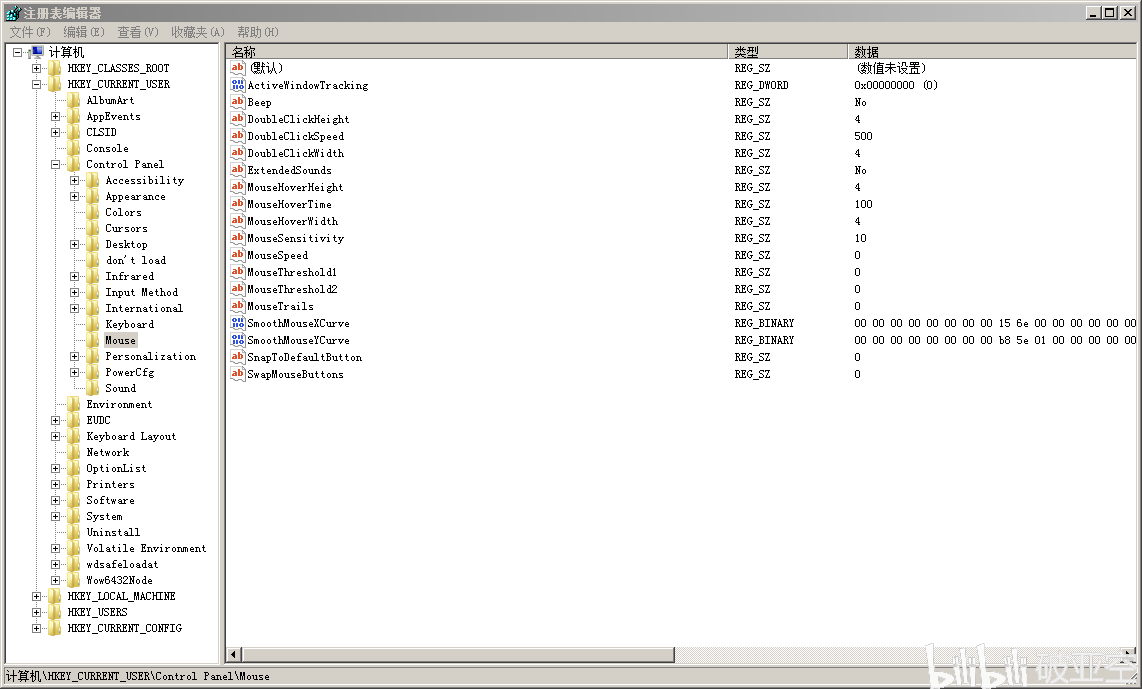The image size is (1142, 689).
Task: Click the ActiveWindowTracking DWORD value icon
Action: coord(237,85)
